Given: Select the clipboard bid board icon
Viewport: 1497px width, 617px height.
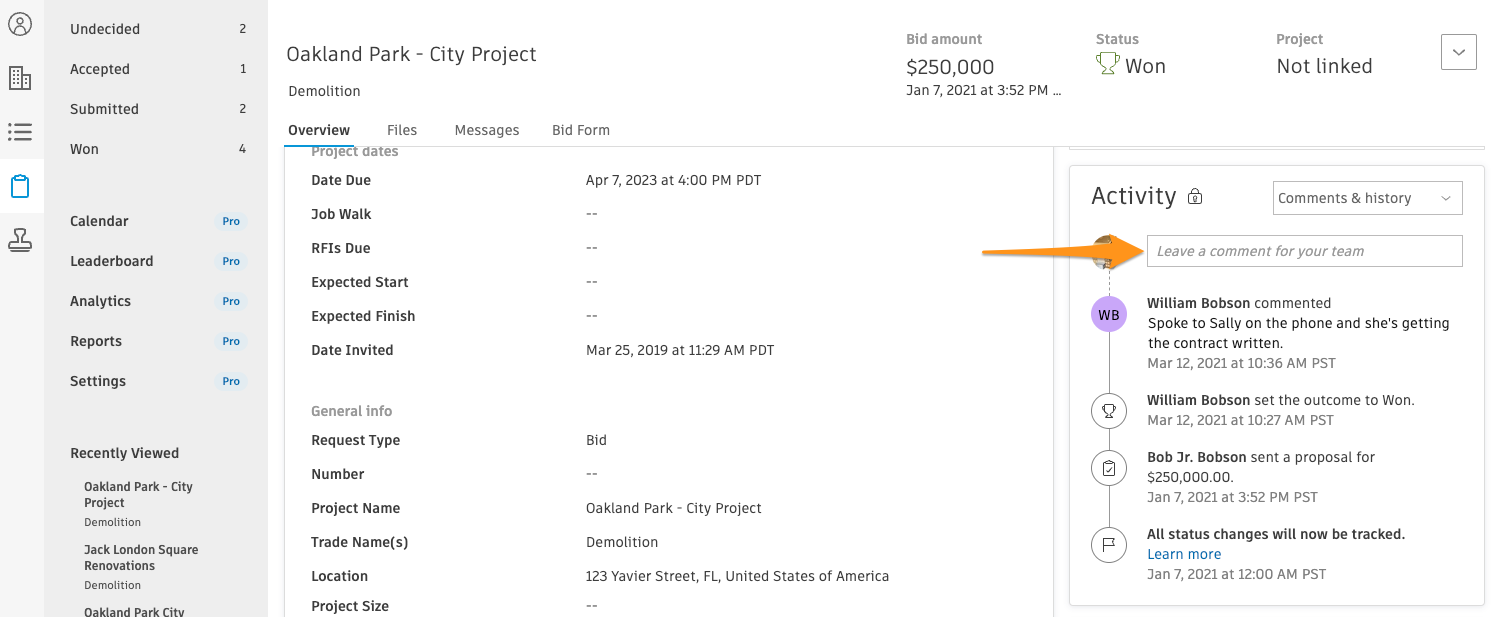Looking at the screenshot, I should click(x=20, y=186).
